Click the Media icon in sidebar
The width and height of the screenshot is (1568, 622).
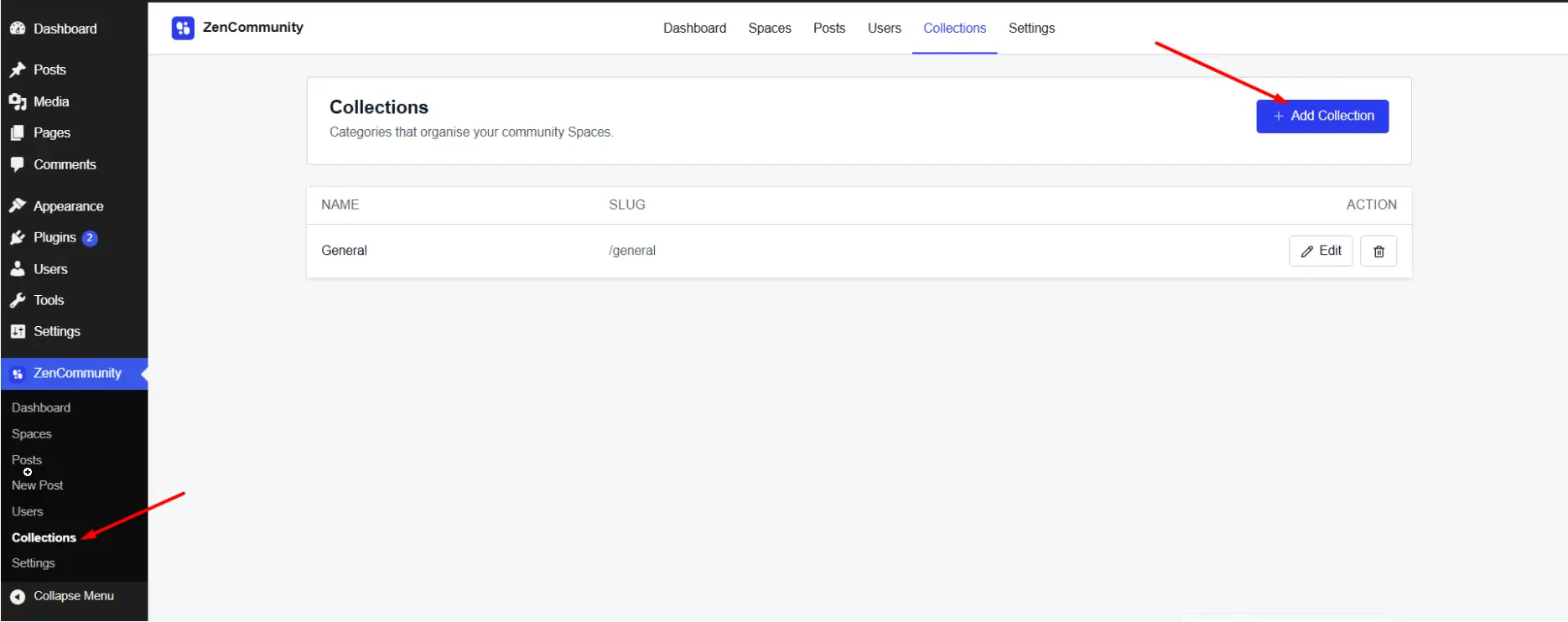click(18, 101)
